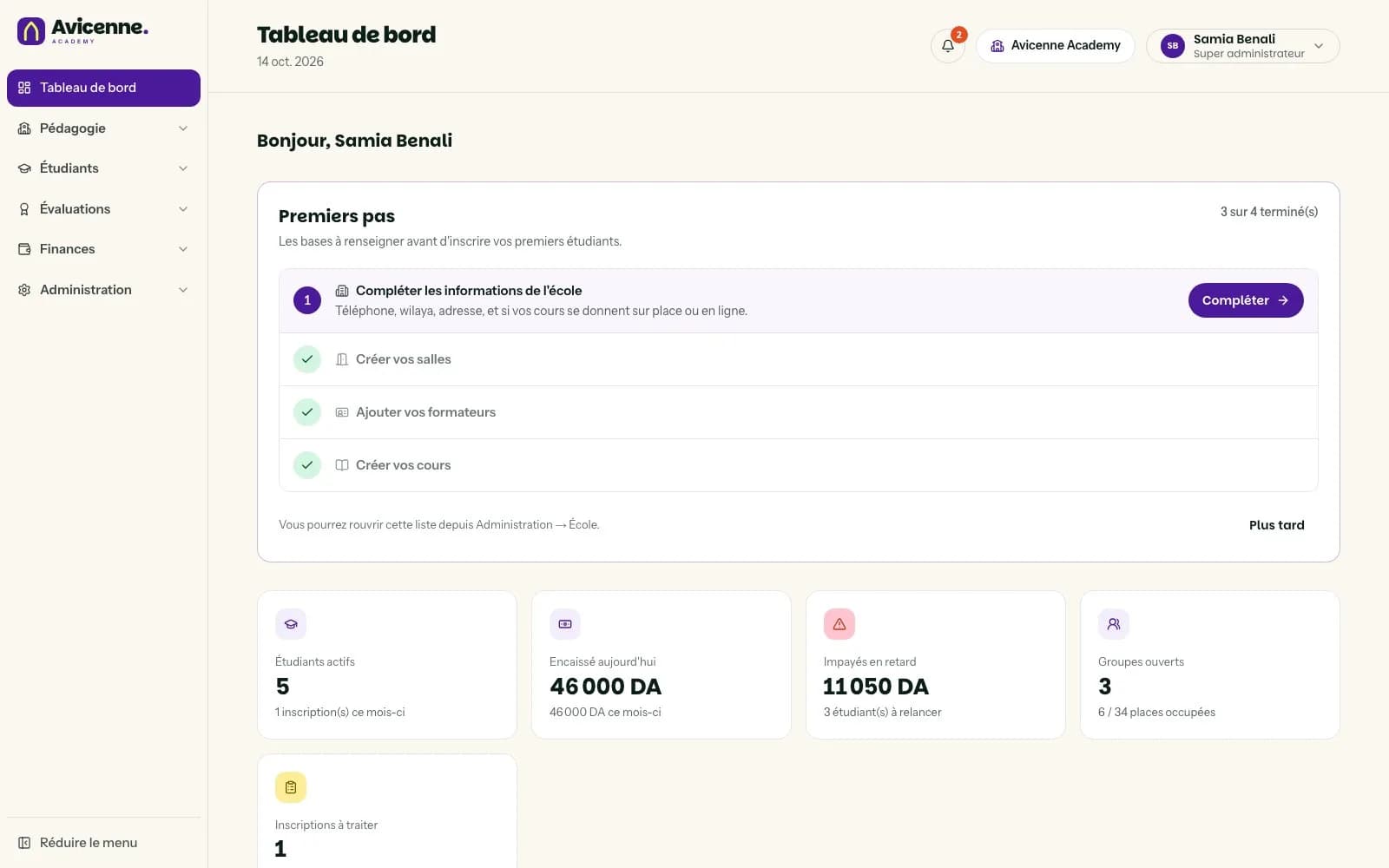This screenshot has width=1389, height=868.
Task: Click 1 inscription(s) ce mois-ci text
Action: (340, 712)
